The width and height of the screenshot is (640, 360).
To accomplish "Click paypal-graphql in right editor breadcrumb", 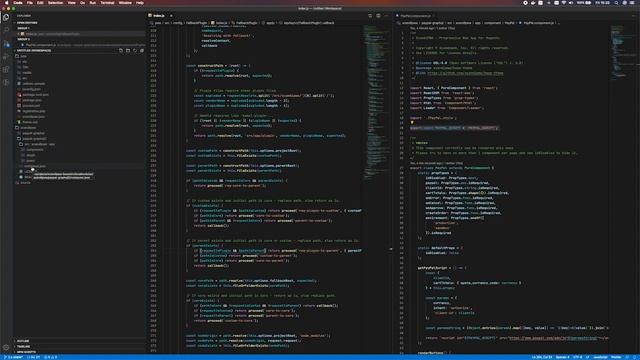I will point(432,23).
